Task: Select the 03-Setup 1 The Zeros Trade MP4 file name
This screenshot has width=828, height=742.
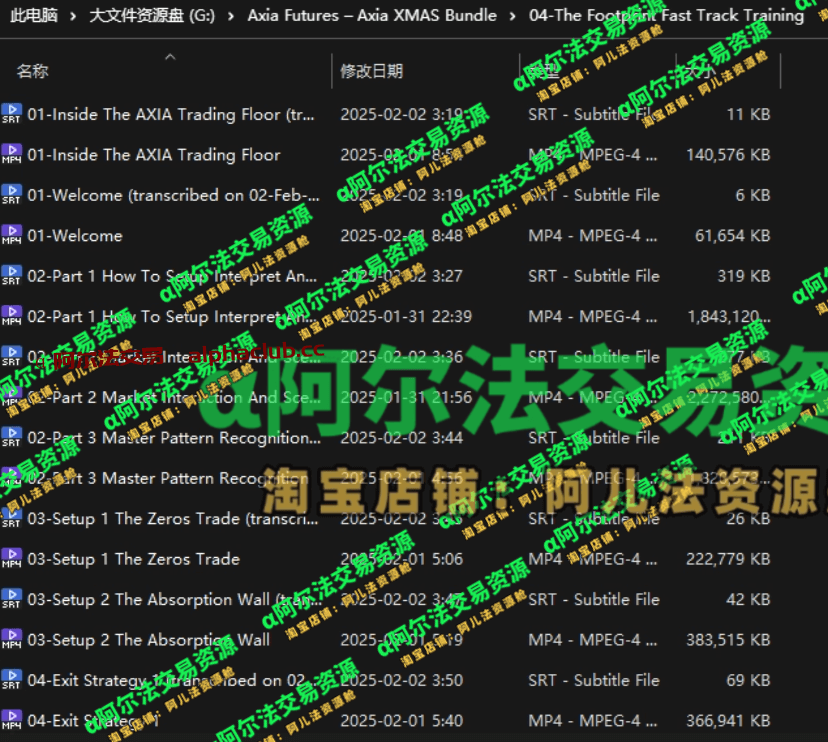Action: coord(133,559)
